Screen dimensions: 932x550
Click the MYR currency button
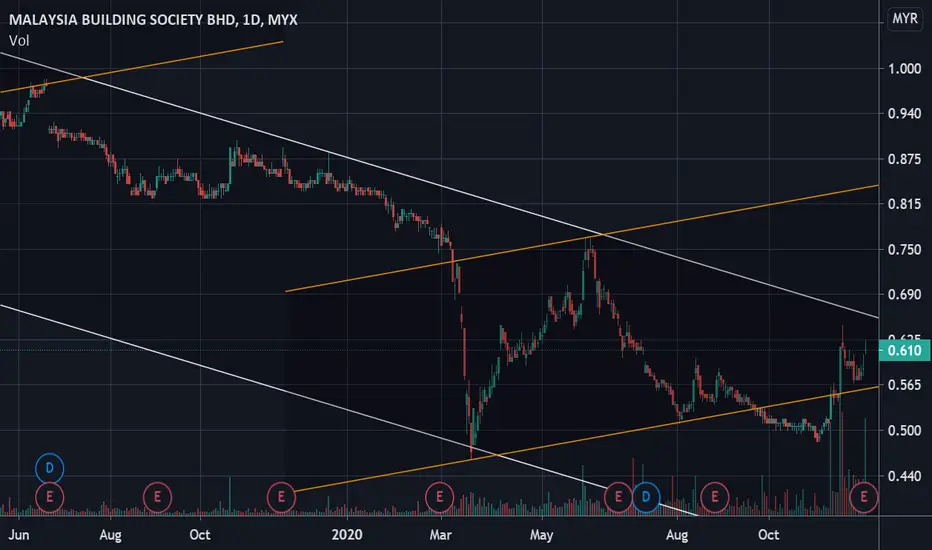905,19
